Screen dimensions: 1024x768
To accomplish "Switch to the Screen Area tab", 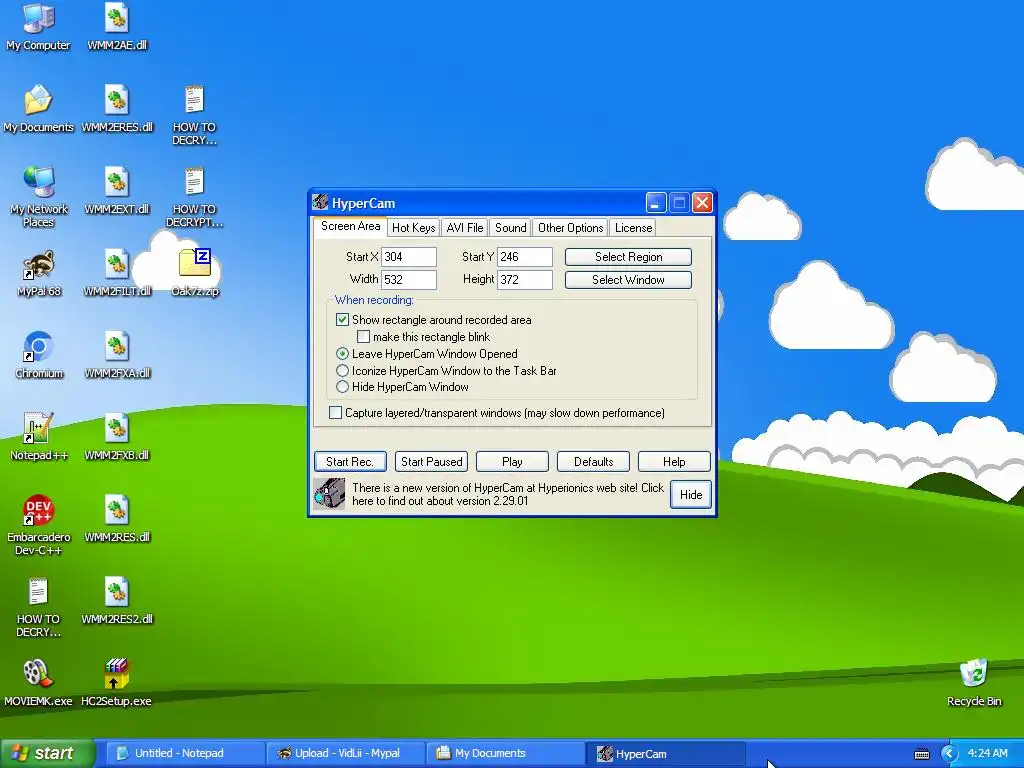I will coord(351,226).
